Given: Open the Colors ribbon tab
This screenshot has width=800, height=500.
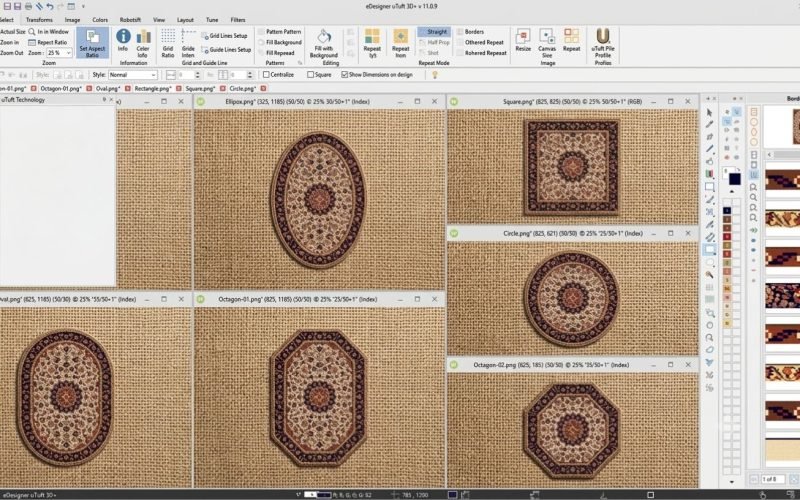Looking at the screenshot, I should tap(100, 20).
